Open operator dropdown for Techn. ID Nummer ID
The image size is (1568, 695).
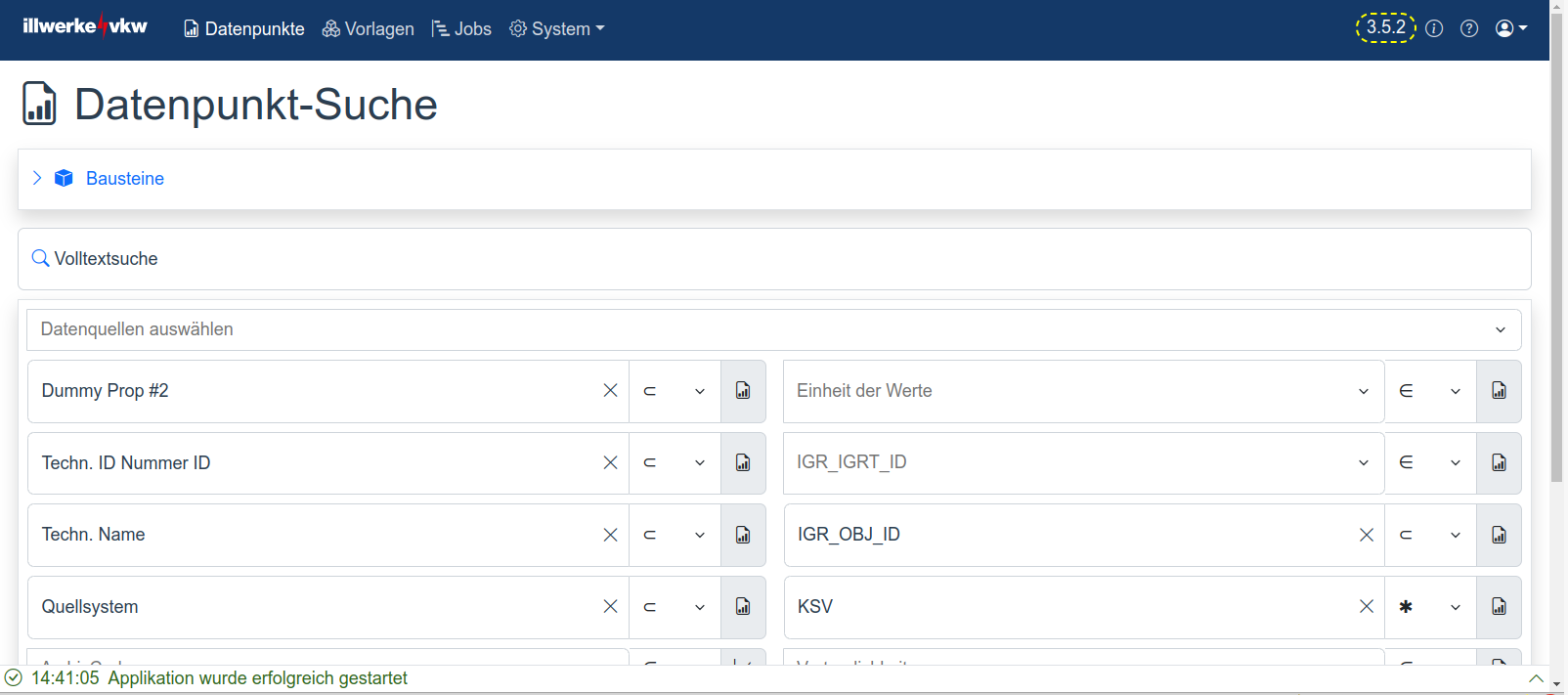[x=675, y=463]
